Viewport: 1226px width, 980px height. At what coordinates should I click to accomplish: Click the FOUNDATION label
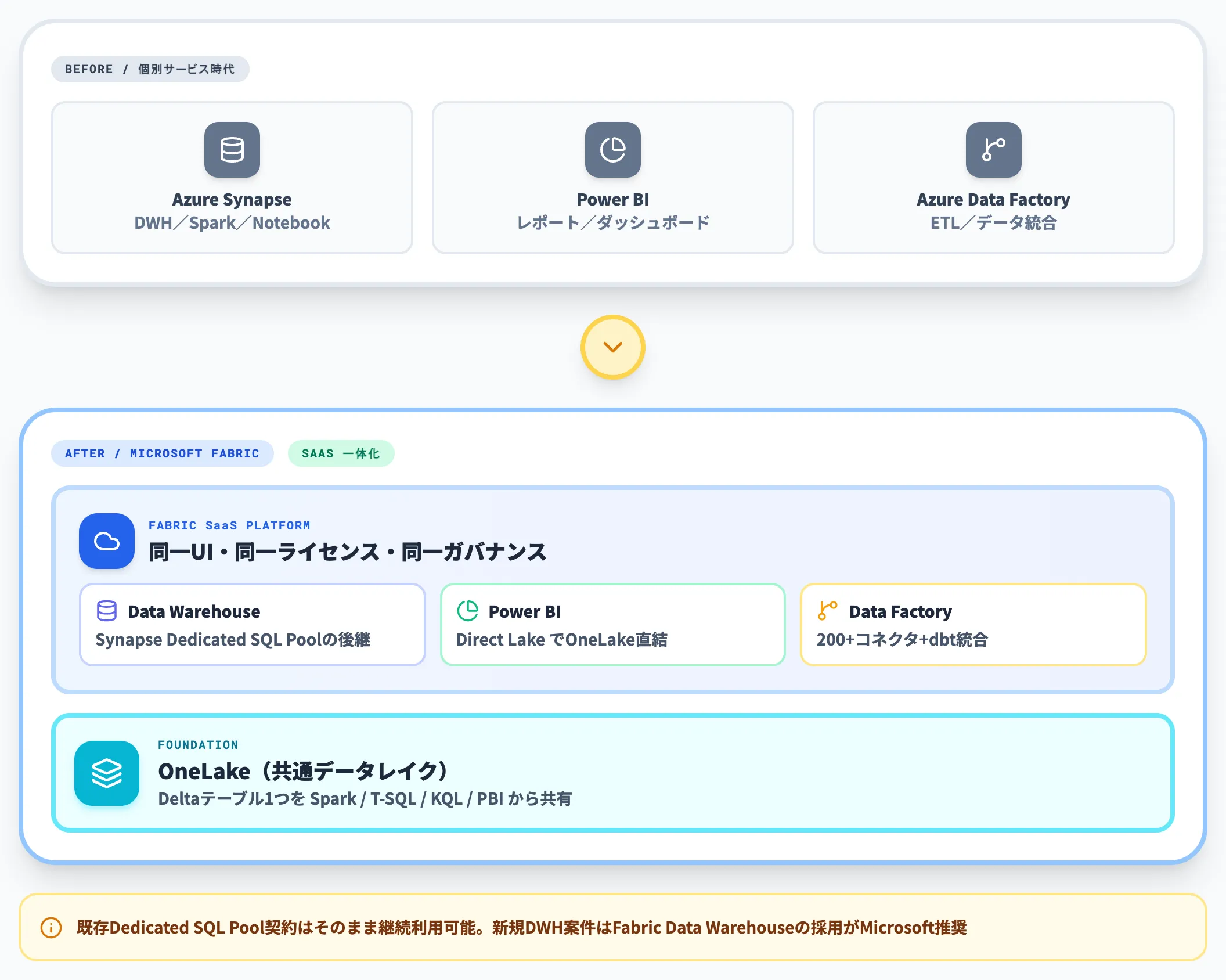coord(198,745)
